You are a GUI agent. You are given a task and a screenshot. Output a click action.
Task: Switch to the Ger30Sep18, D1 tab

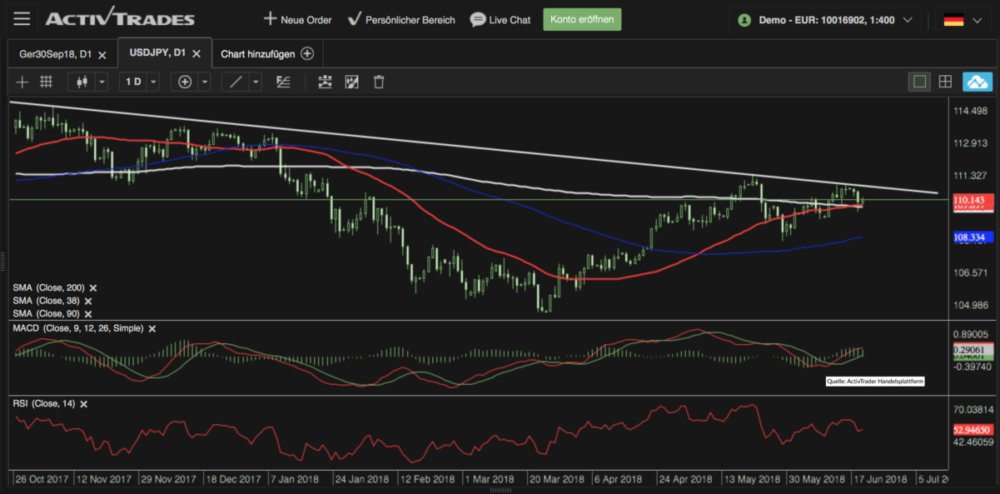point(57,54)
